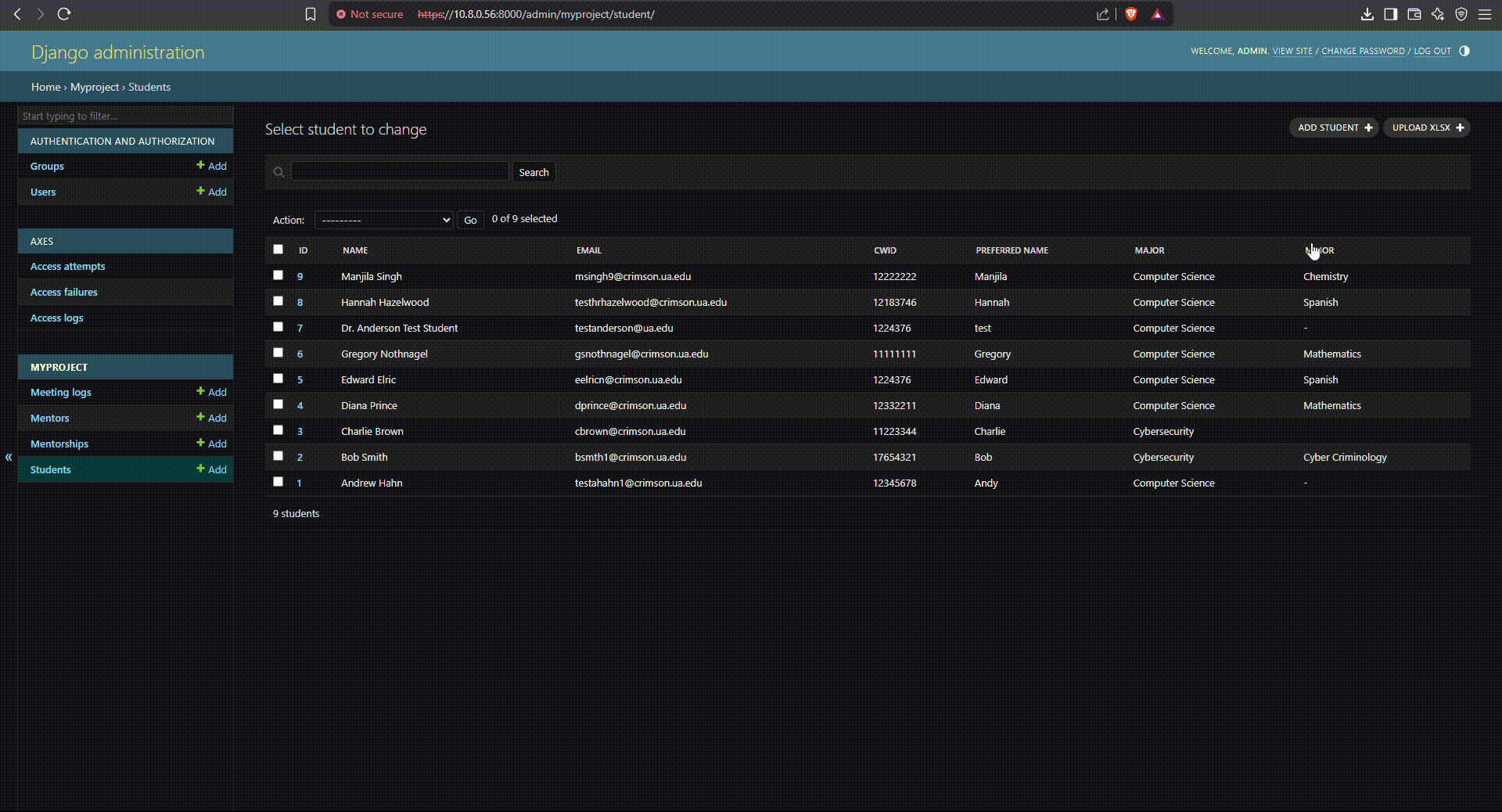This screenshot has width=1502, height=812.
Task: Open Meeting logs in the sidebar
Action: point(61,392)
